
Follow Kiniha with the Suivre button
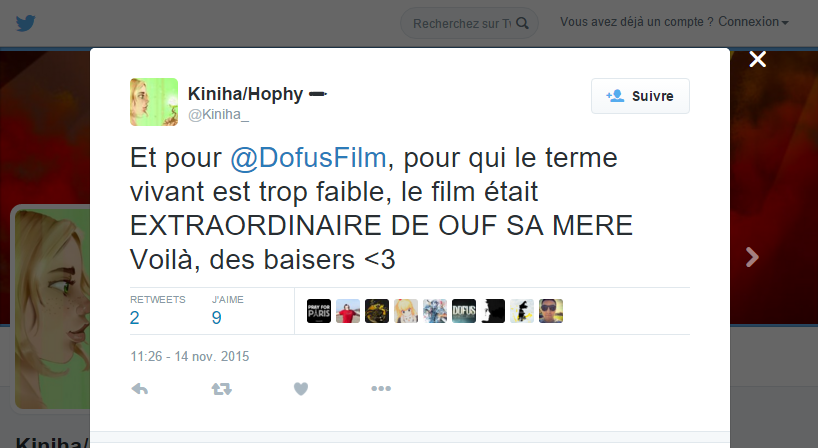coord(640,96)
